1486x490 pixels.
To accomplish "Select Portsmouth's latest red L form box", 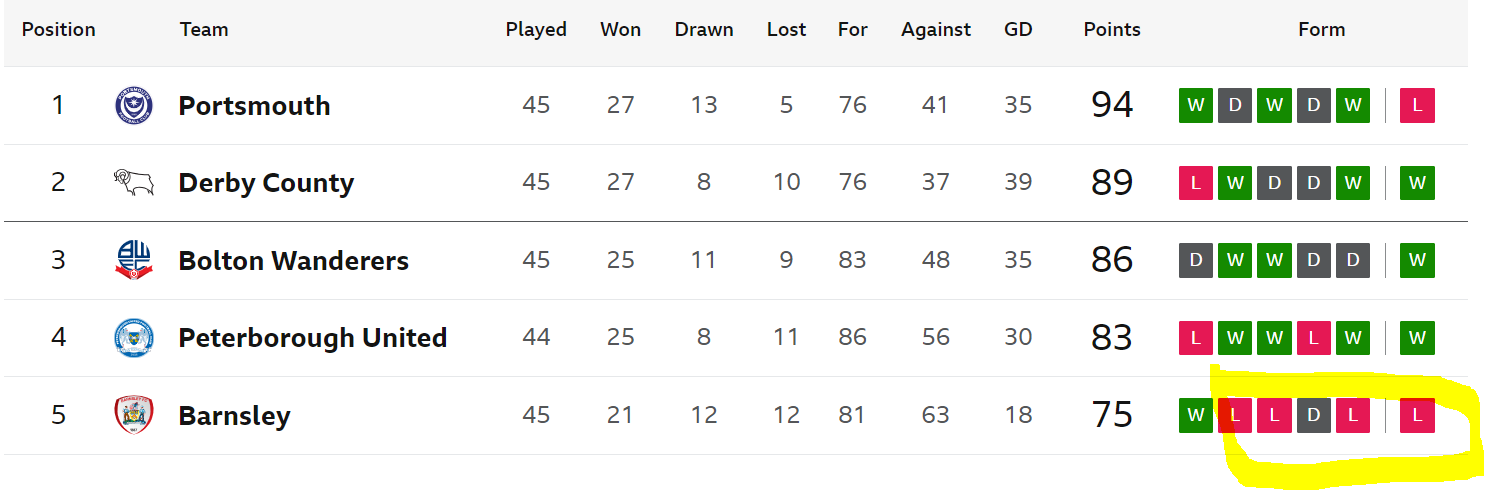I will click(1417, 105).
